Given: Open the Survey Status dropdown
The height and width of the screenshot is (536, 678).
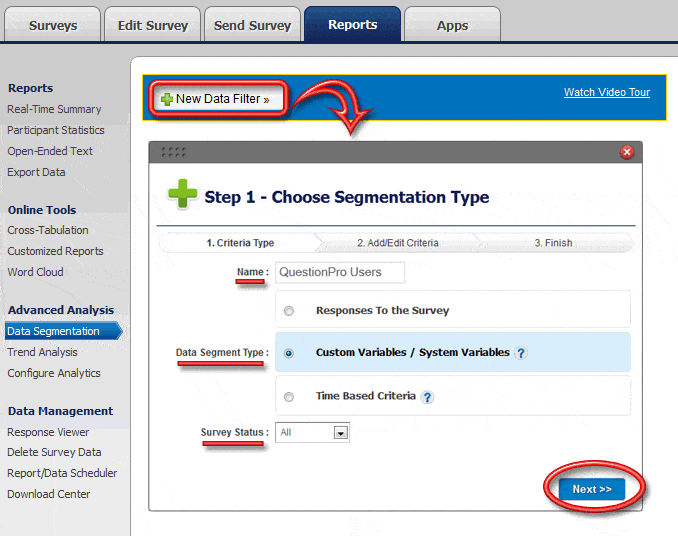Looking at the screenshot, I should point(340,433).
